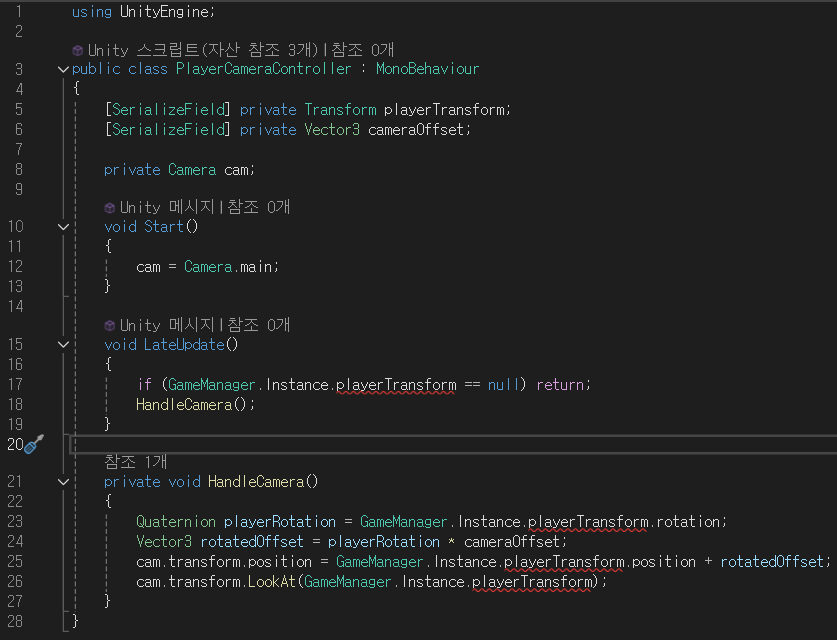Screen dimensions: 837x640
Task: Click line number 12 in the gutter
Action: pos(15,266)
